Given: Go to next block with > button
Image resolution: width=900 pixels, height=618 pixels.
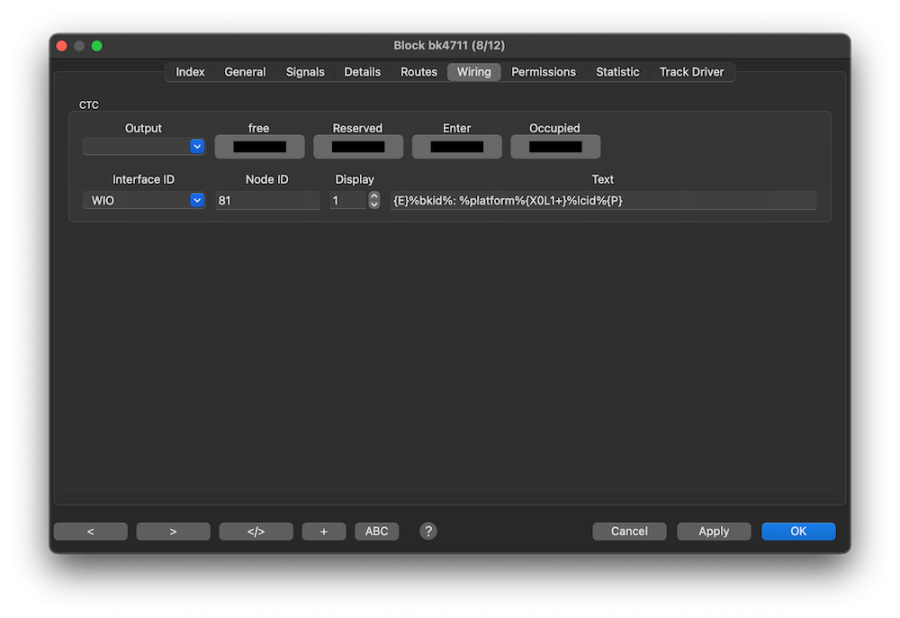Looking at the screenshot, I should (173, 531).
